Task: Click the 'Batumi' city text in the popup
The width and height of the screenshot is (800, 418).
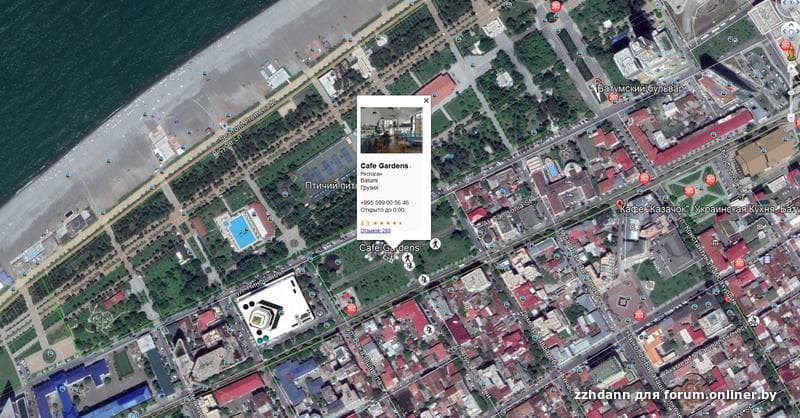Action: coord(369,181)
